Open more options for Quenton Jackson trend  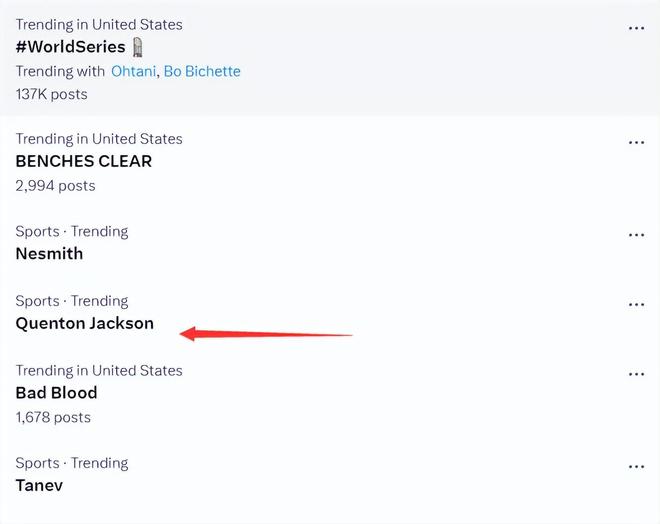click(636, 304)
